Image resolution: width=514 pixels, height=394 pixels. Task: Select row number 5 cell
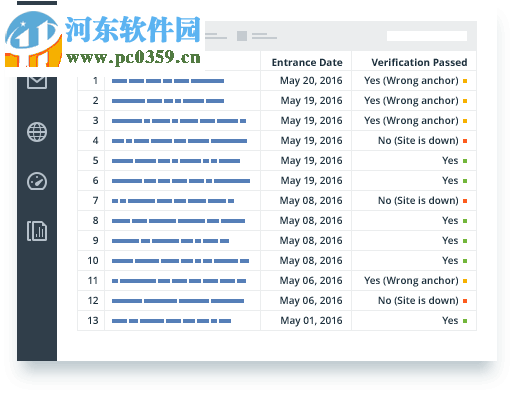tap(91, 161)
